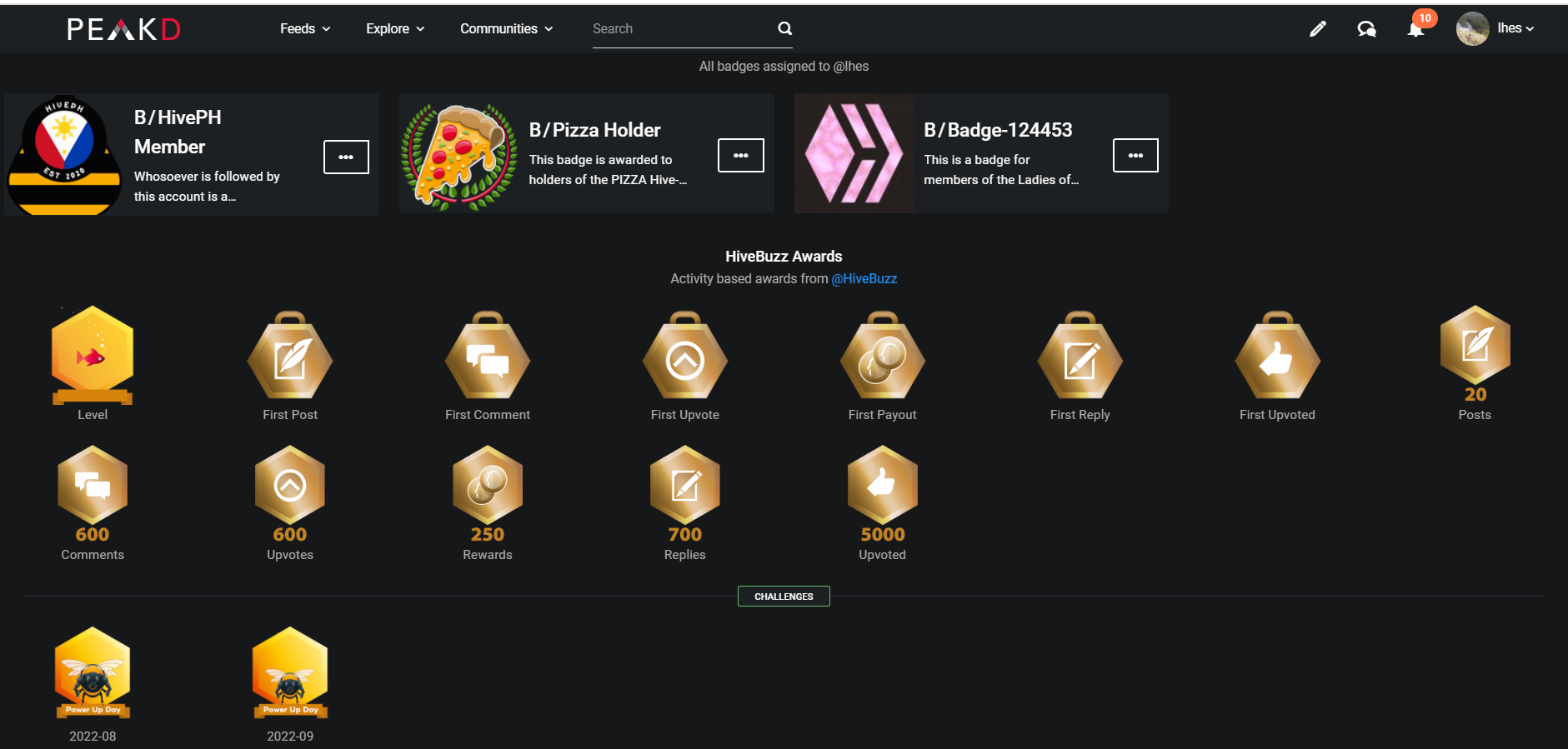
Task: Click the Pizza Holder 'This badge is awarded to' description
Action: click(x=608, y=170)
